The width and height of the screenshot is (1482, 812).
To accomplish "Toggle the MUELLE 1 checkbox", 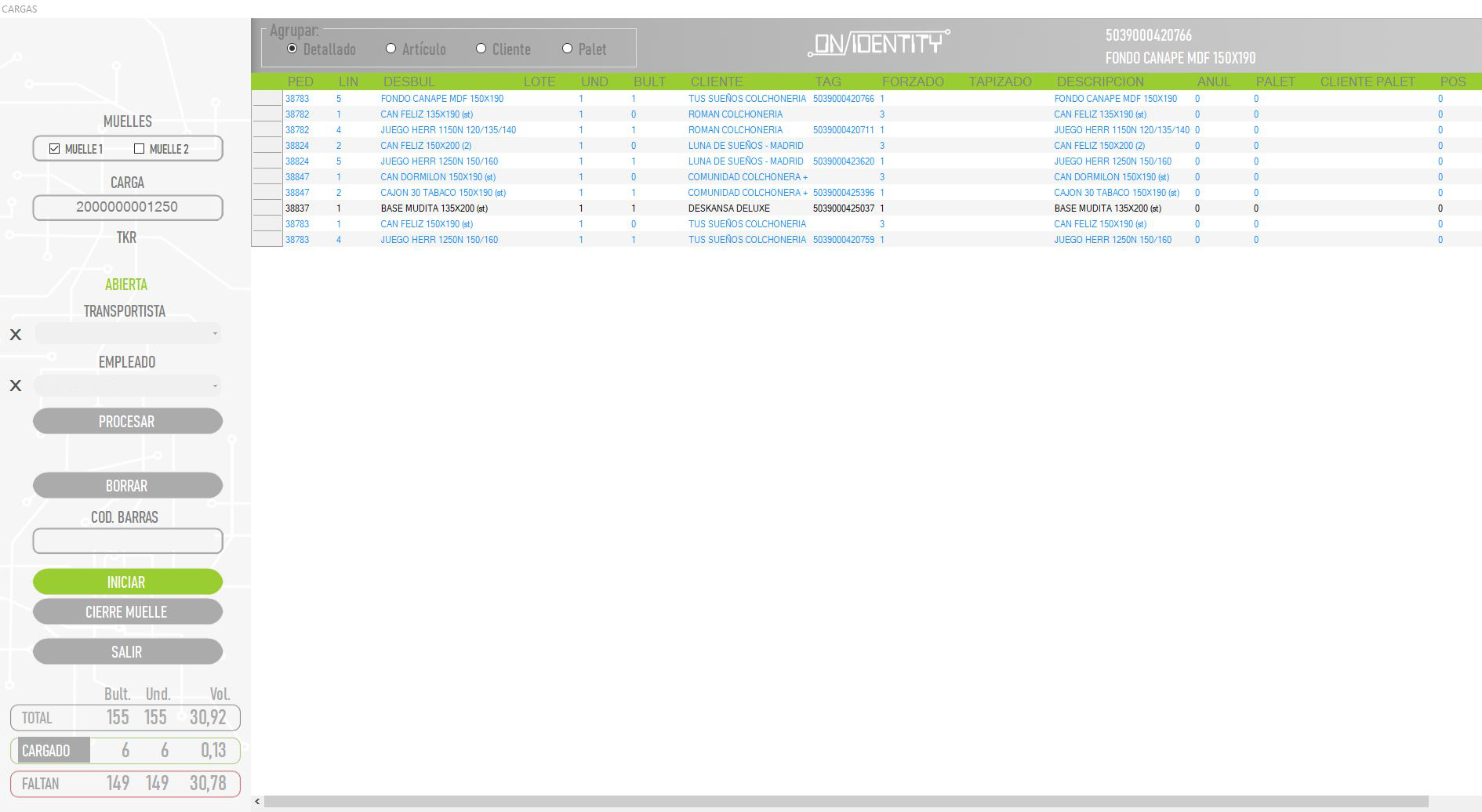I will coord(54,148).
